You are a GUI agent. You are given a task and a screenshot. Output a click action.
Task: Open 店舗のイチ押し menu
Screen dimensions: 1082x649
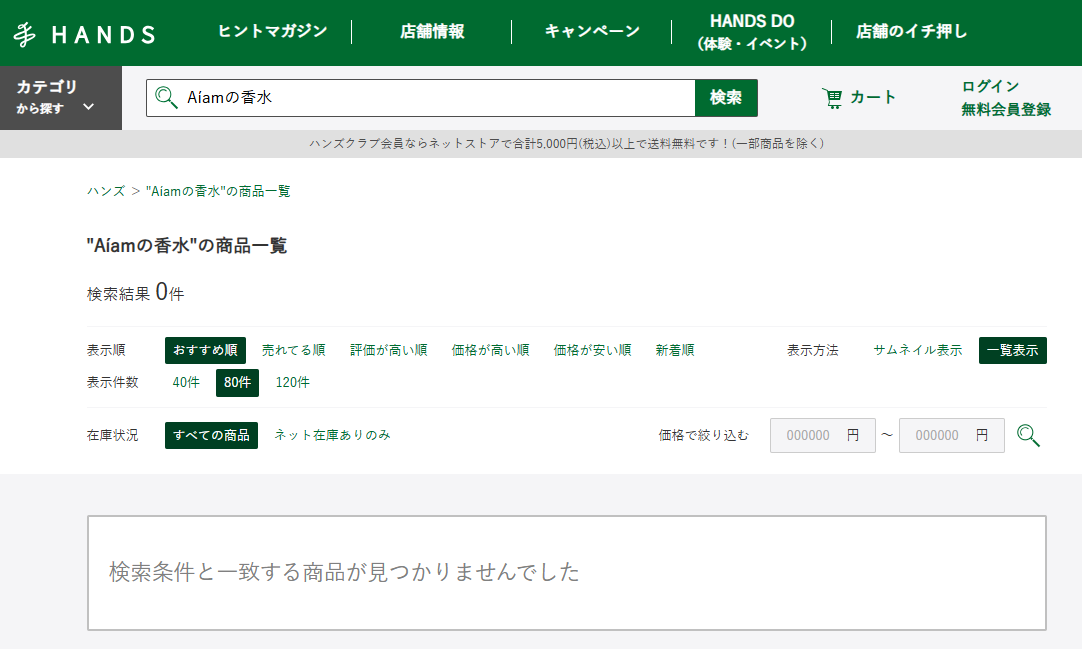[x=912, y=31]
